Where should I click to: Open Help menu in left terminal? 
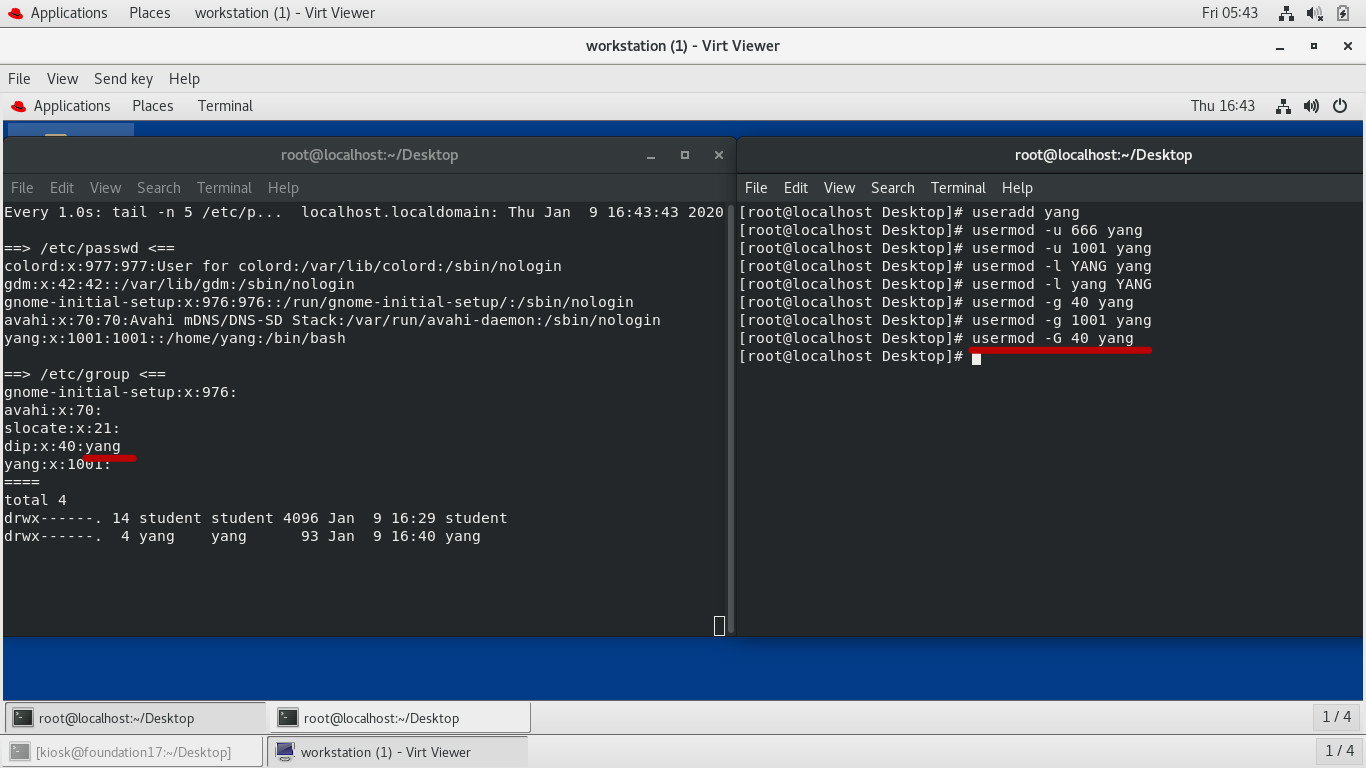(283, 188)
